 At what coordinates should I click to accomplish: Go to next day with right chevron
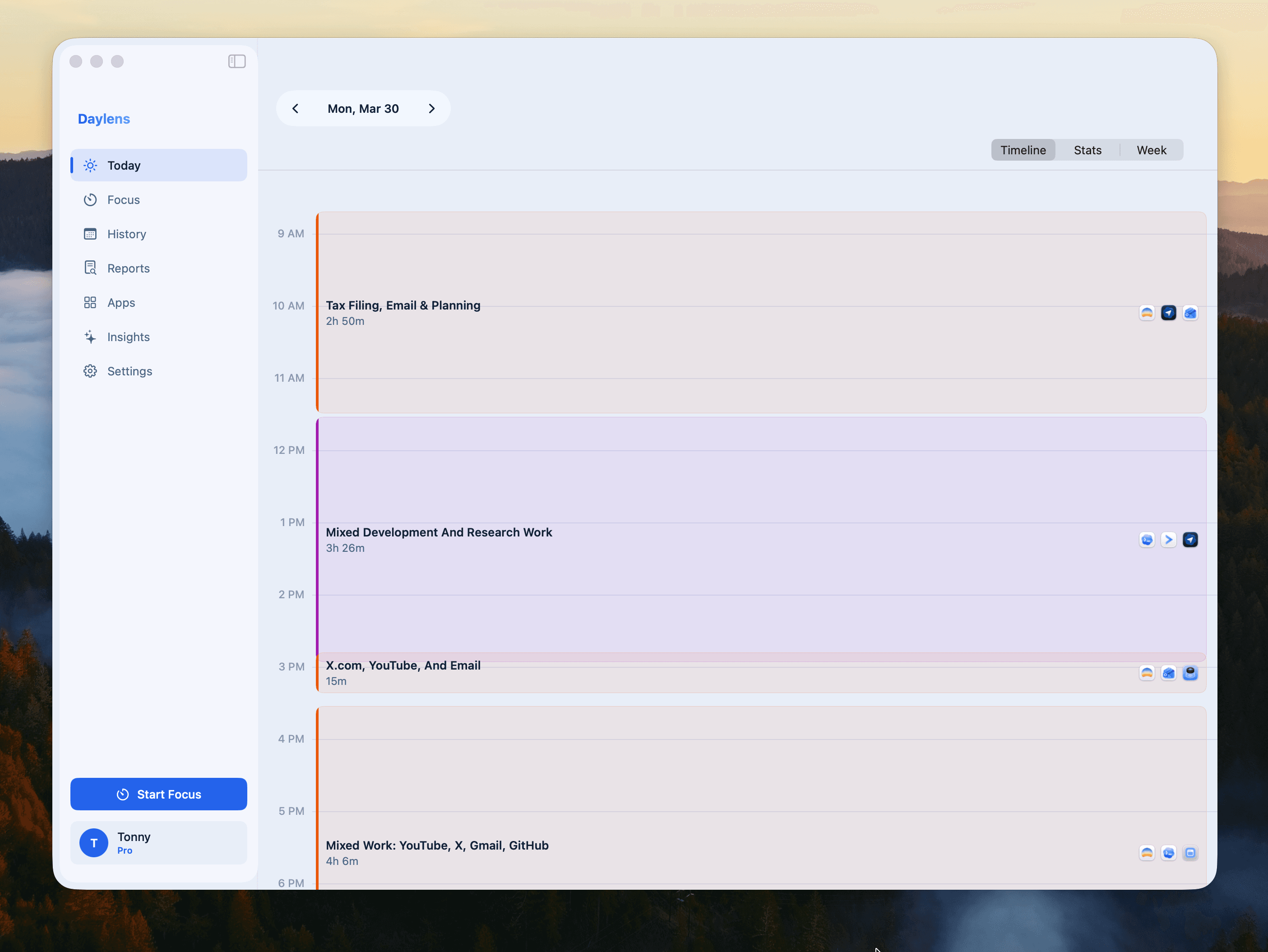[x=432, y=109]
